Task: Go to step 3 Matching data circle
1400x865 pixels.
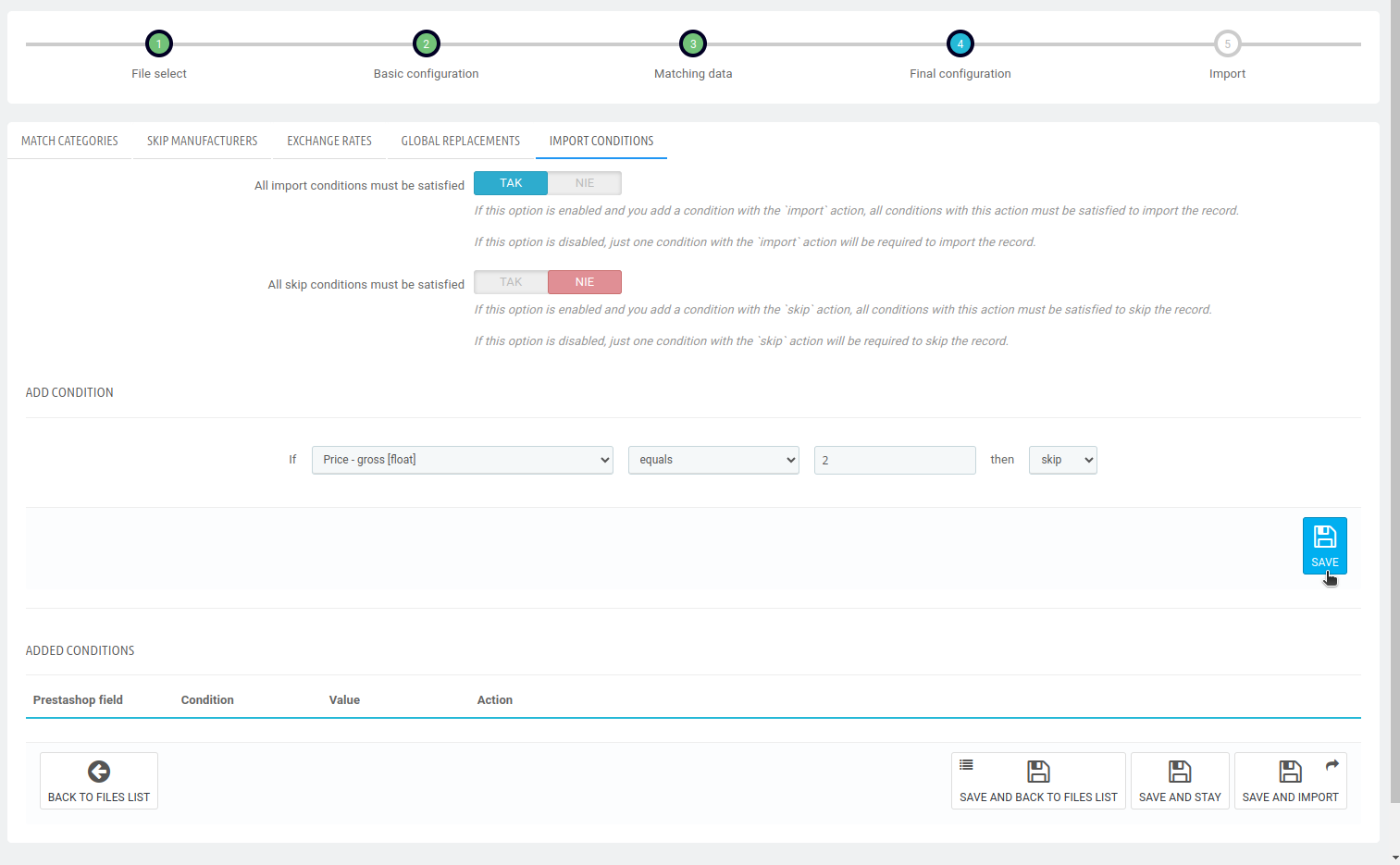Action: [x=693, y=43]
